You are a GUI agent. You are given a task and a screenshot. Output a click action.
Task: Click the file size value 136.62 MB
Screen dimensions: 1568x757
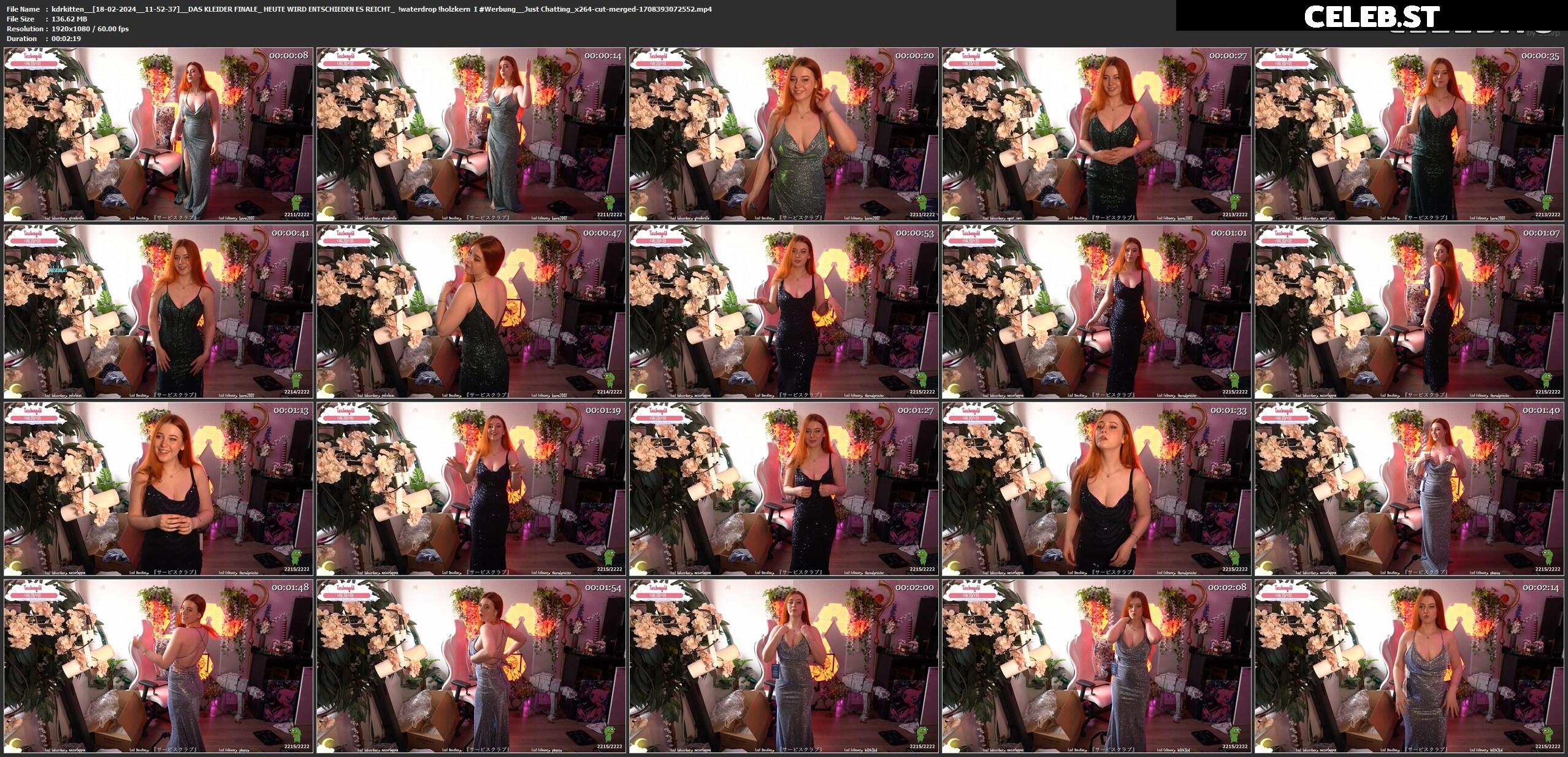click(x=69, y=19)
